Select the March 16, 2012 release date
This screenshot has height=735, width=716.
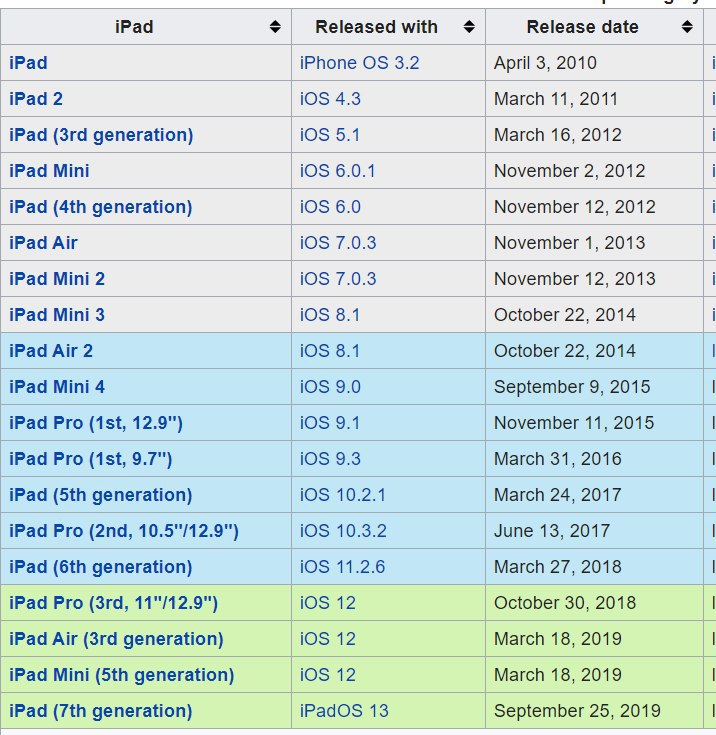pos(558,135)
